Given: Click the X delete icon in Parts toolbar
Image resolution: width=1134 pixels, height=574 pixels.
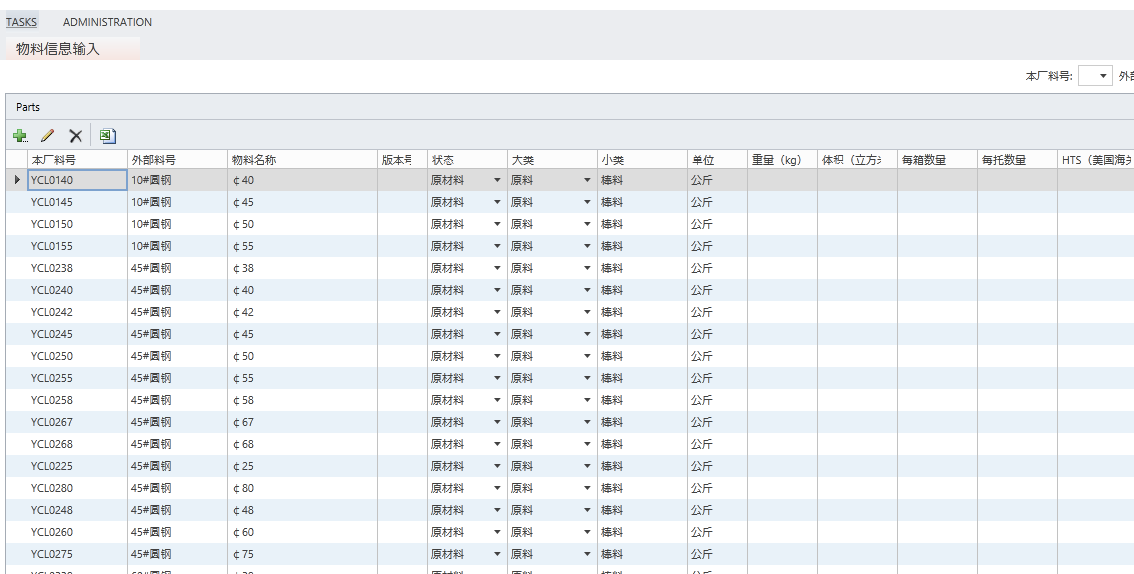Looking at the screenshot, I should [75, 136].
